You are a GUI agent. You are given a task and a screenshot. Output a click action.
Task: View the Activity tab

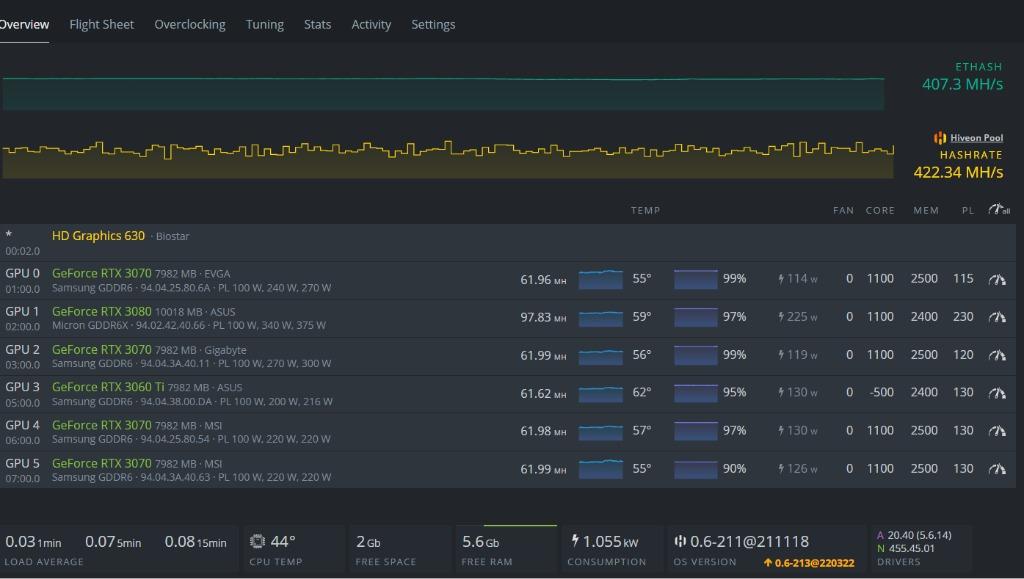click(371, 25)
